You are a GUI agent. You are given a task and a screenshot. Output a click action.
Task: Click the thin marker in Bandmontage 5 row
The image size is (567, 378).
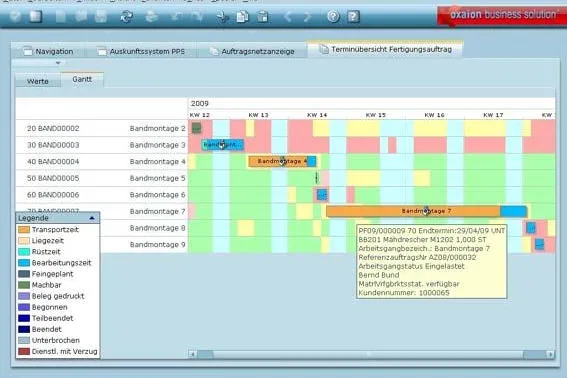coord(316,178)
